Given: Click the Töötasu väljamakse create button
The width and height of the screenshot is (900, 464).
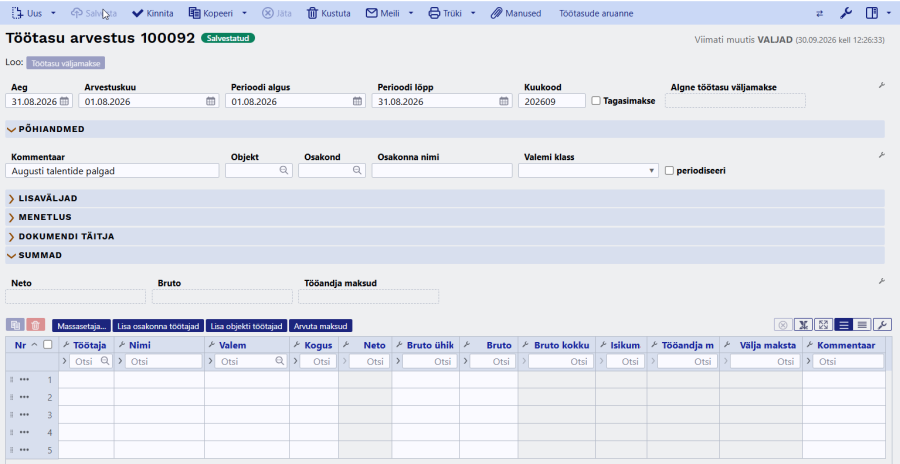Looking at the screenshot, I should click(x=66, y=63).
